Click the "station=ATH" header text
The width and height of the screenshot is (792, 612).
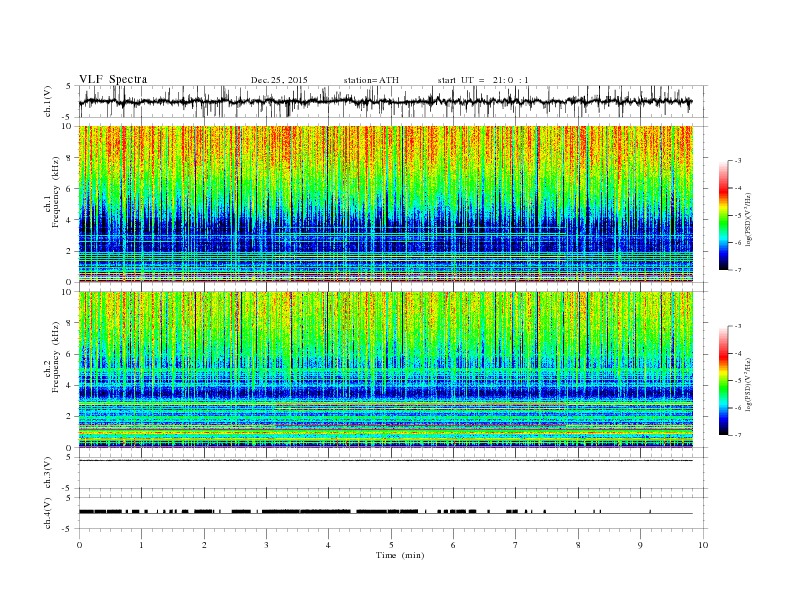coord(371,80)
